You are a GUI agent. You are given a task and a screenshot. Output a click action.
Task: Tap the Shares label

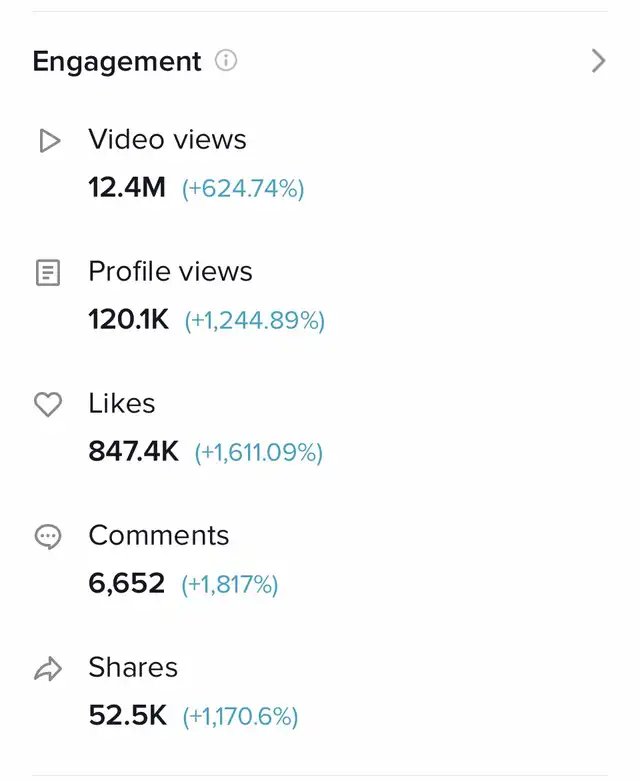click(x=133, y=668)
